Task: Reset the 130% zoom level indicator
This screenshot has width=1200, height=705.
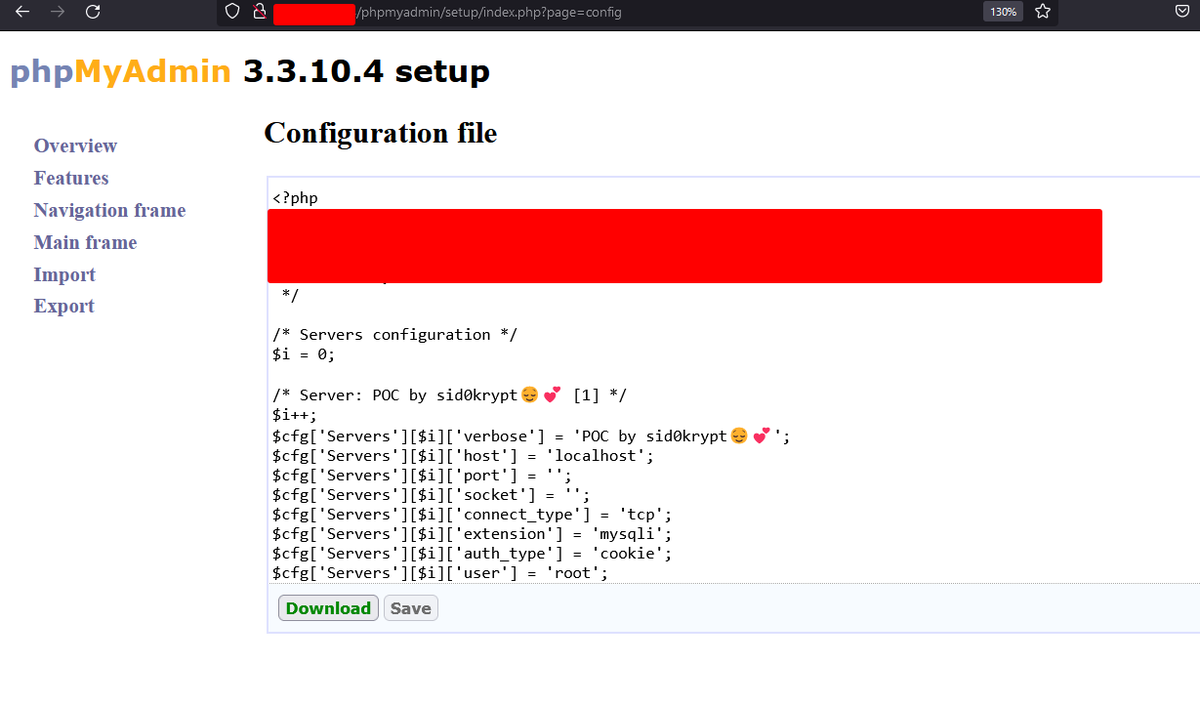Action: coord(1003,12)
